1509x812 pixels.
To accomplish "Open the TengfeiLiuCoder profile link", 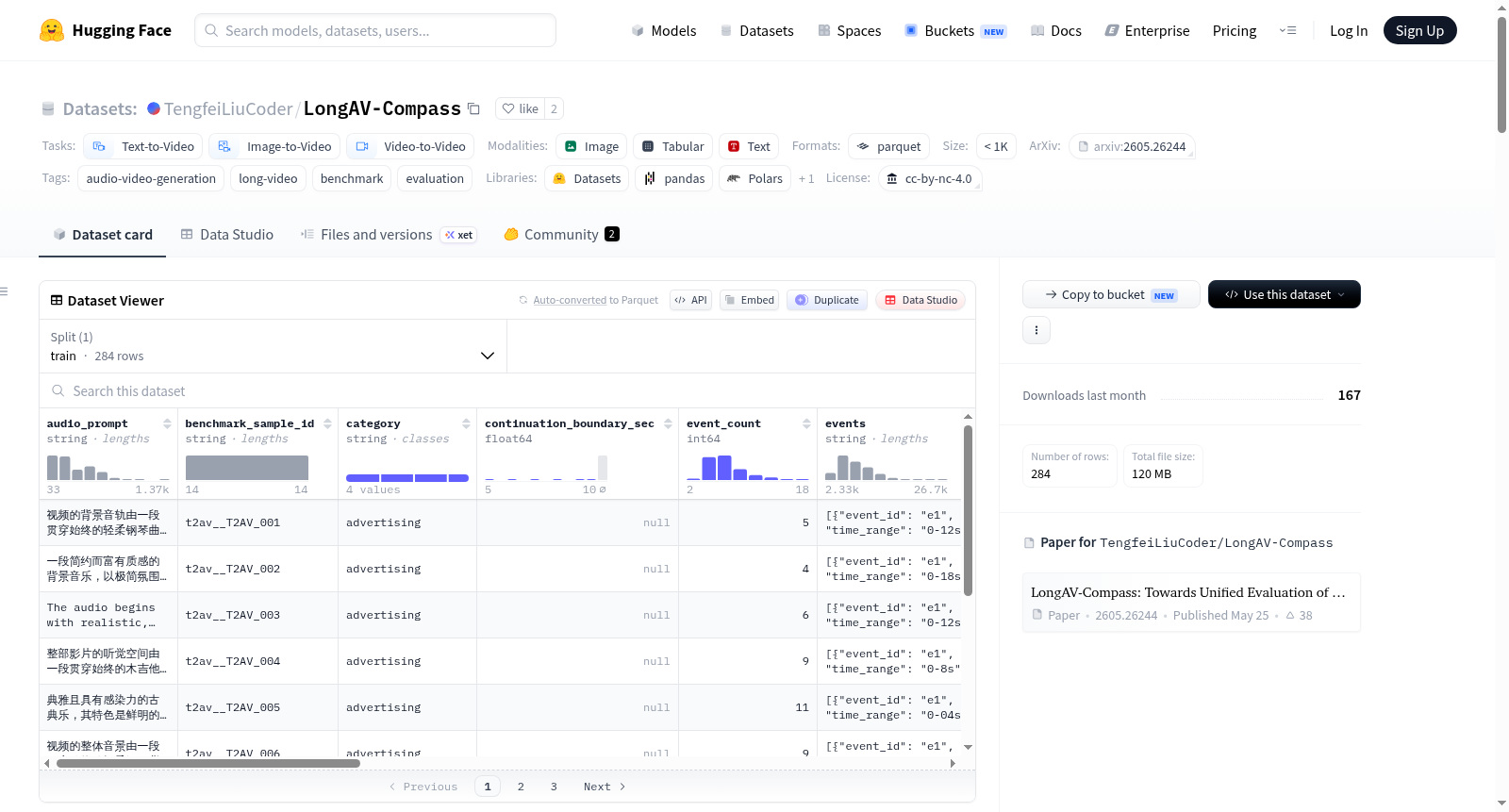I will pyautogui.click(x=228, y=108).
